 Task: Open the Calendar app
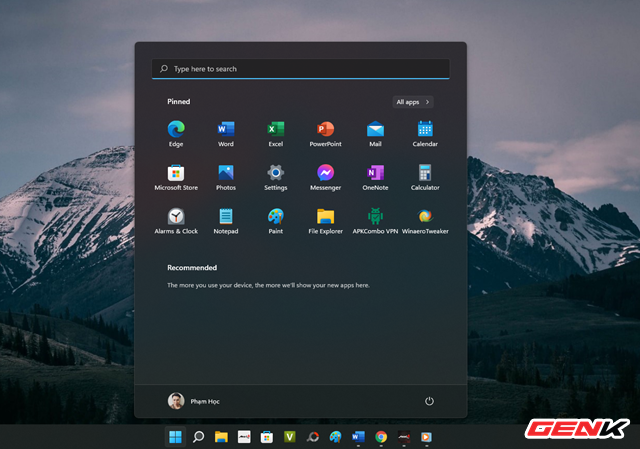point(425,133)
